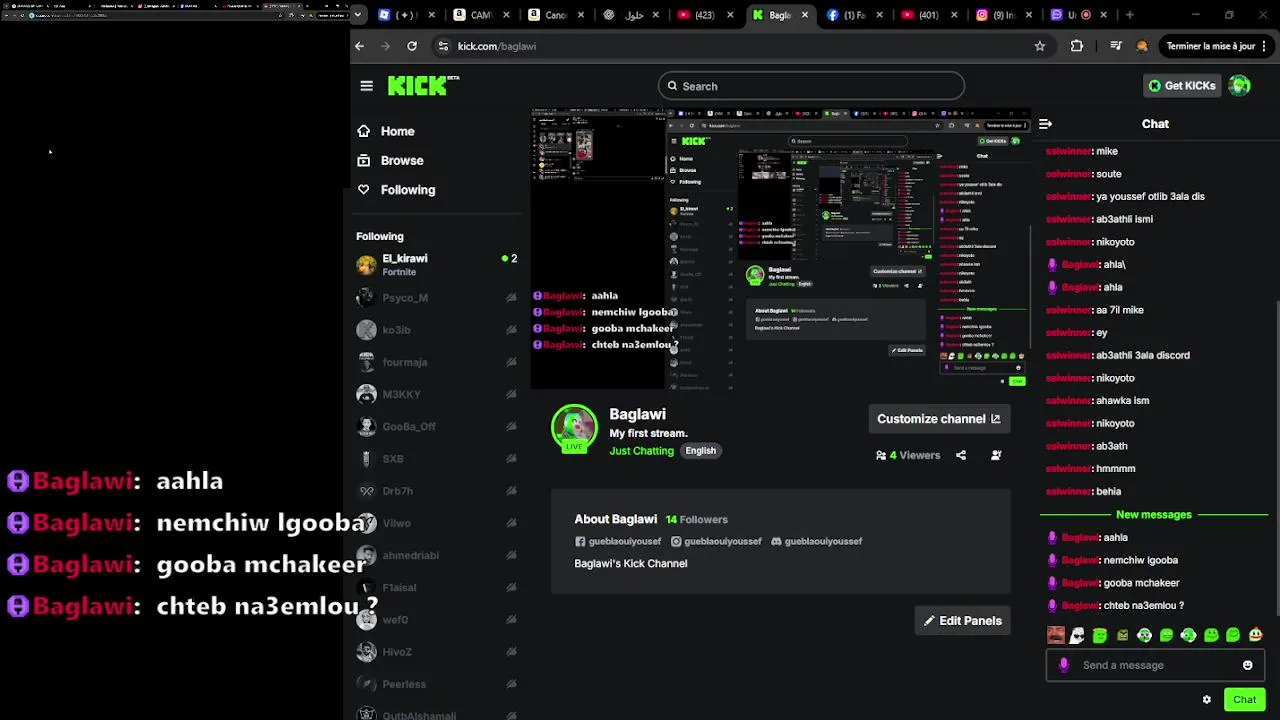1280x720 pixels.
Task: Click the English language tag
Action: tap(700, 451)
